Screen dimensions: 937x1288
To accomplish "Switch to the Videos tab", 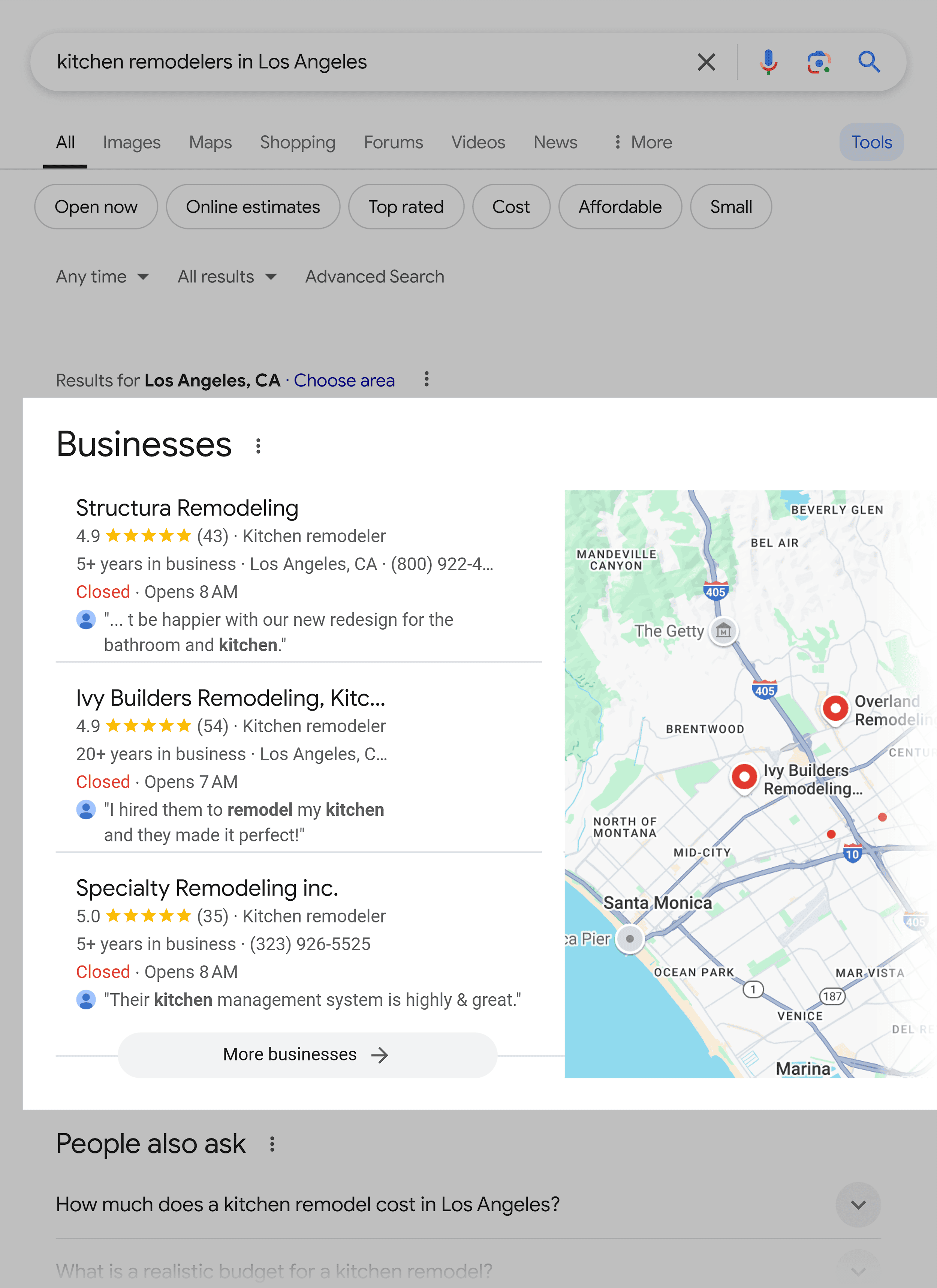I will point(478,142).
